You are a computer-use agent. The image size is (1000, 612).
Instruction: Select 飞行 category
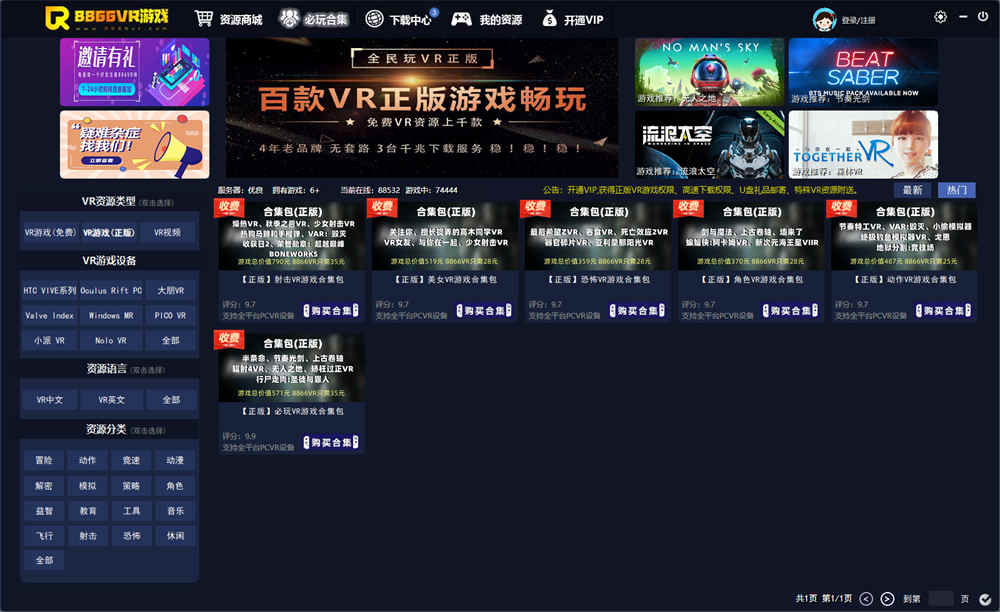(44, 536)
